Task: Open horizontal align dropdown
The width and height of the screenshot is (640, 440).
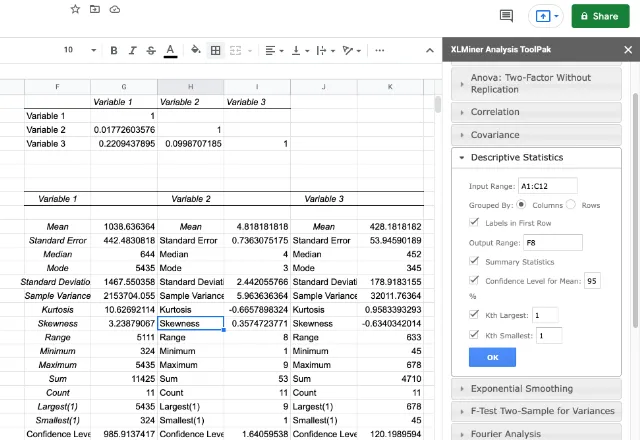Action: [x=274, y=51]
